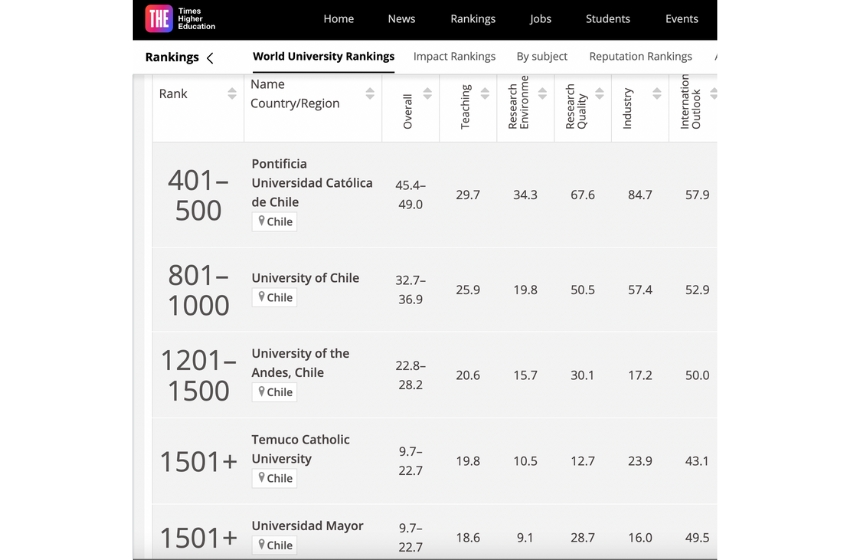850x560 pixels.
Task: Sort by Overall score arrows
Action: 428,94
